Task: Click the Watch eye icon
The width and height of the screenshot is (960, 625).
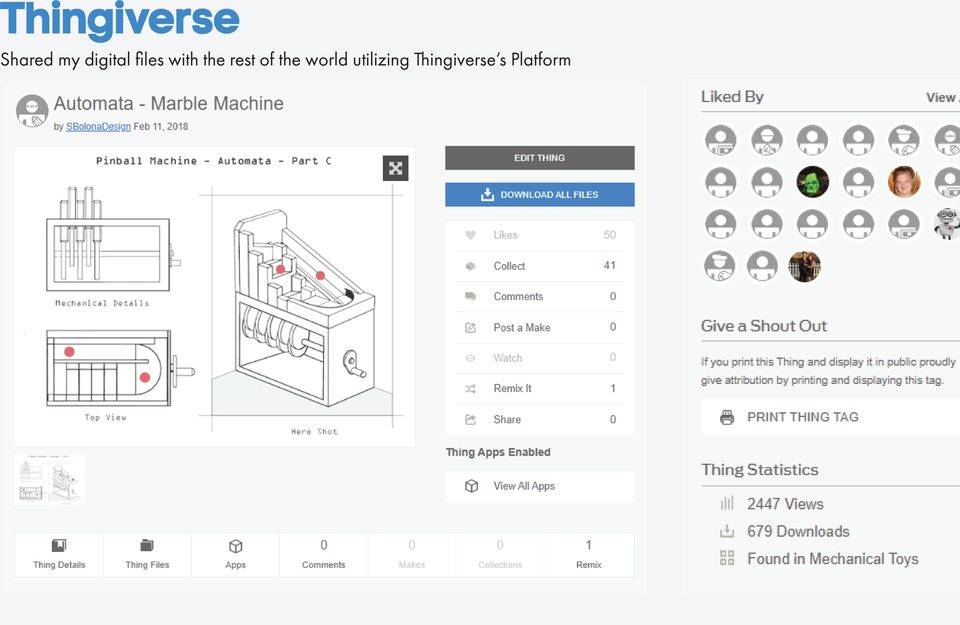Action: [470, 358]
